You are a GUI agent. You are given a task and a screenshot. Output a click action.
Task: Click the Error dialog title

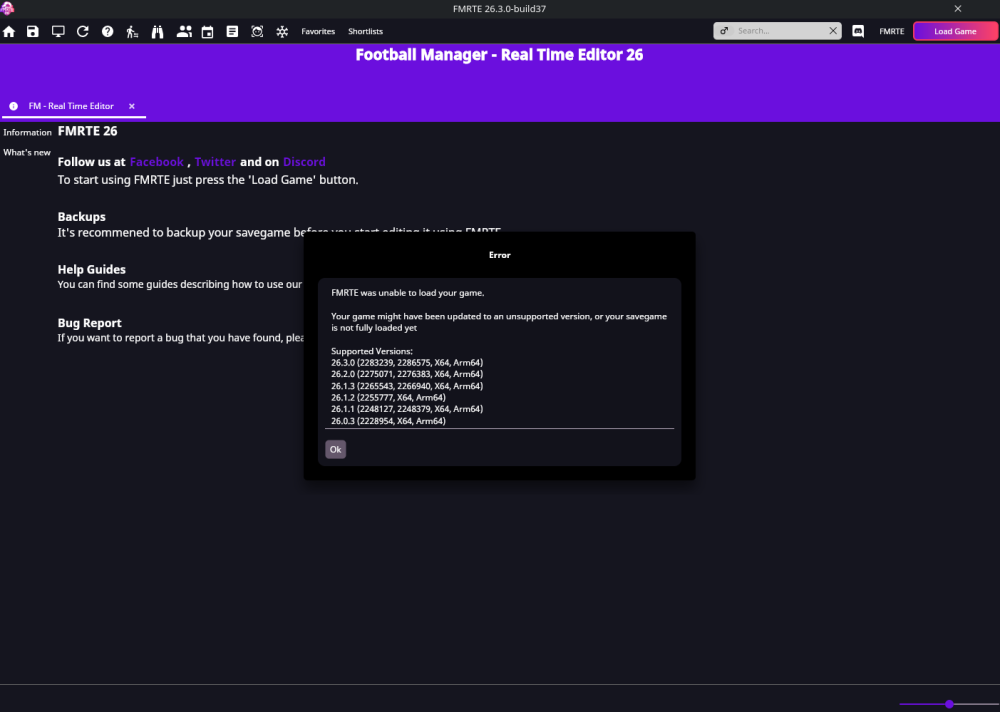point(499,255)
